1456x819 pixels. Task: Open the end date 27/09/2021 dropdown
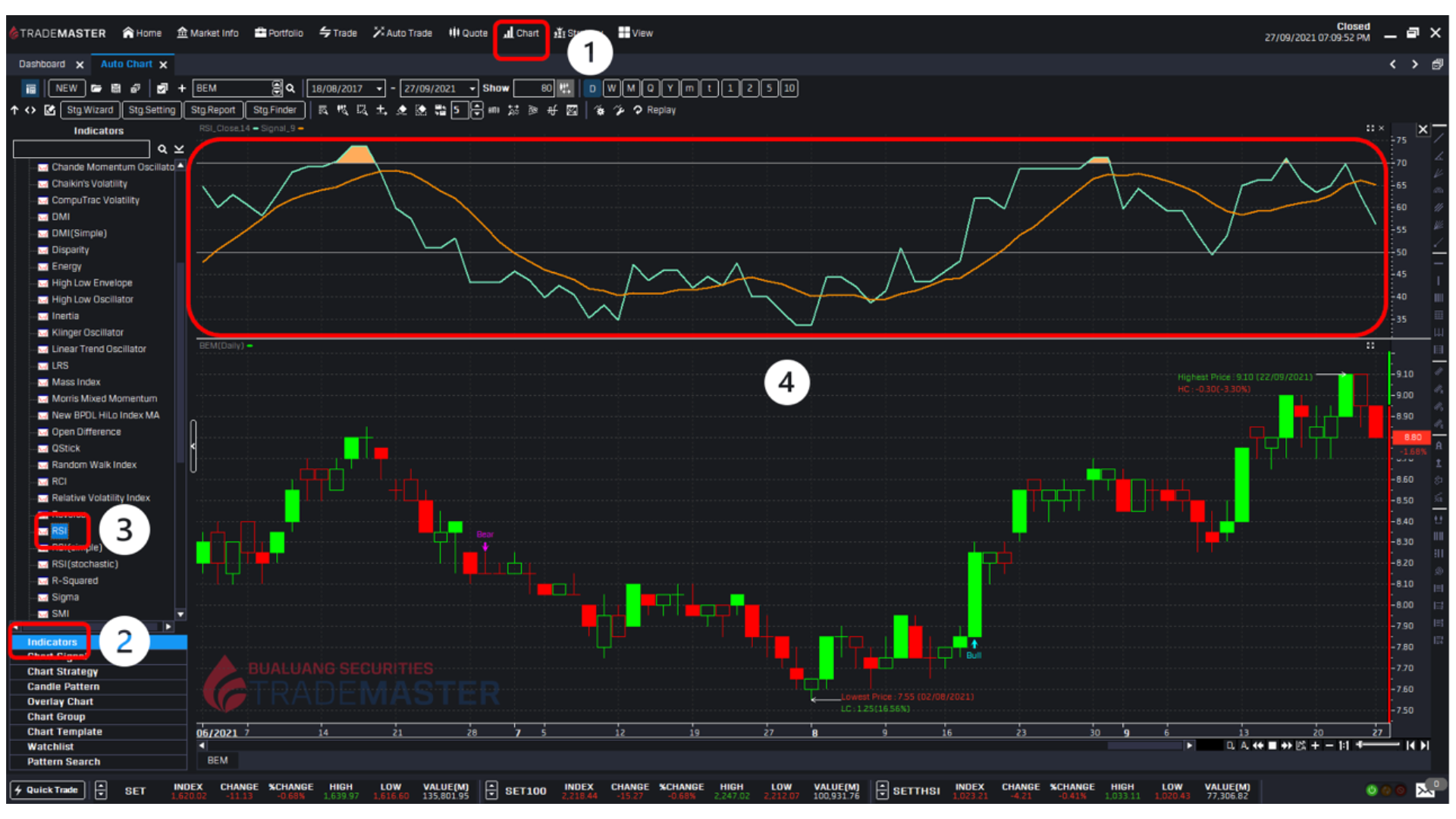tap(472, 88)
